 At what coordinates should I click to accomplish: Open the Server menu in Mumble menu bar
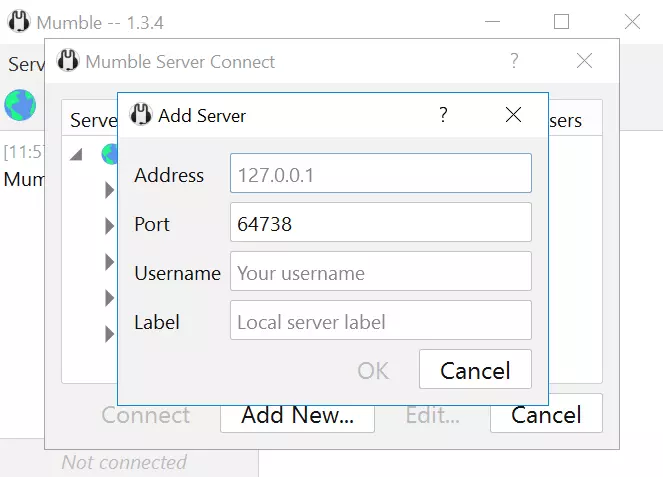pyautogui.click(x=26, y=64)
